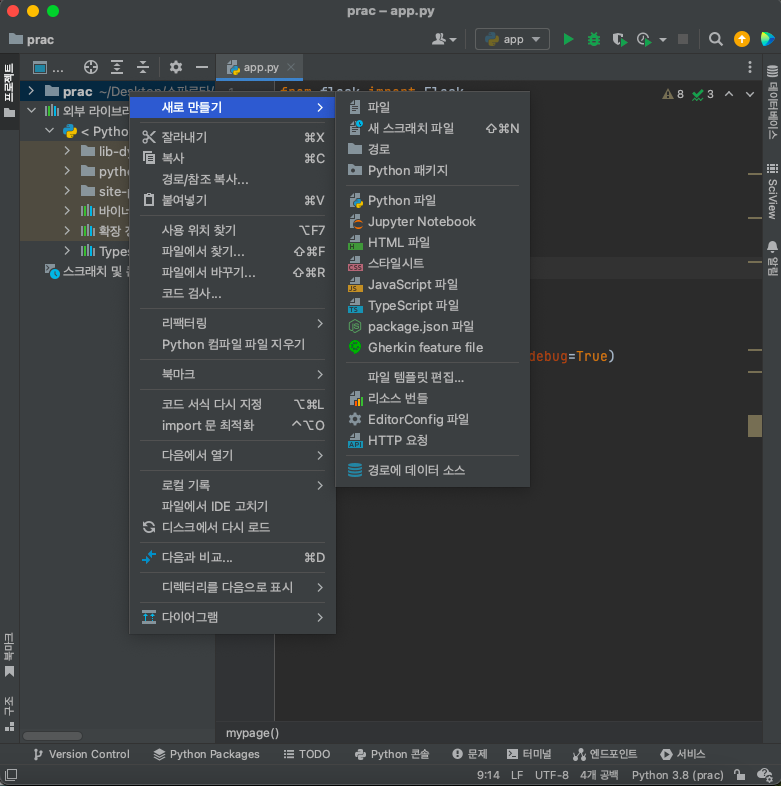Viewport: 781px width, 786px height.
Task: Click mypage() breadcrumb below editor
Action: point(252,733)
